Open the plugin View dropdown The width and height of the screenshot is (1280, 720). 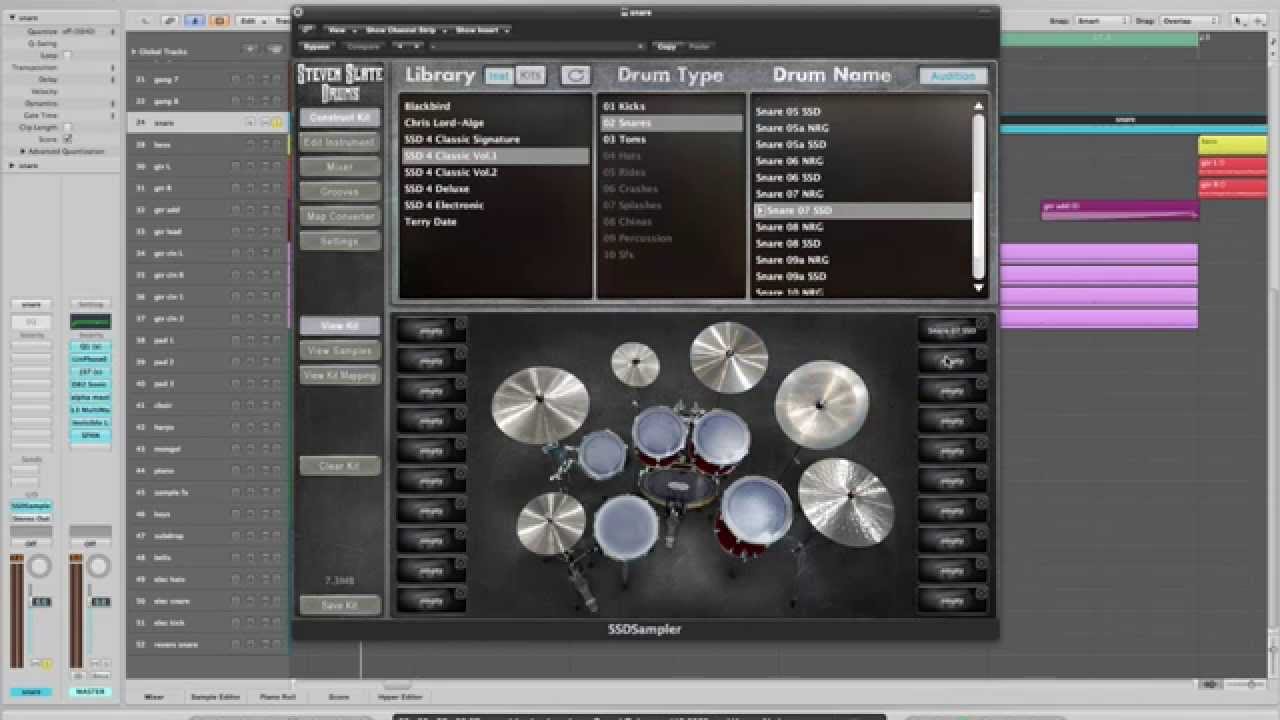(341, 30)
